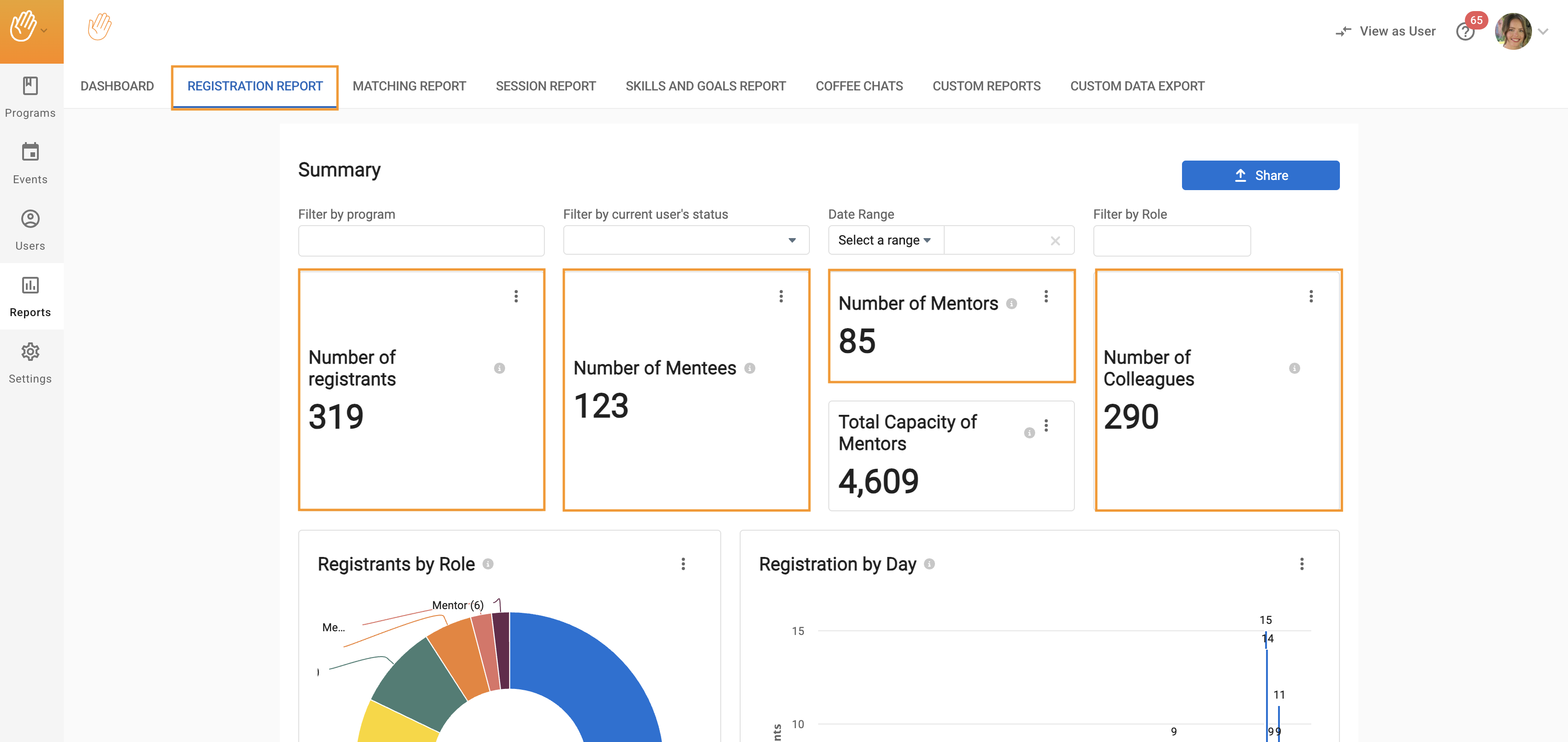Click the Share button
This screenshot has height=742, width=1568.
pyautogui.click(x=1260, y=175)
